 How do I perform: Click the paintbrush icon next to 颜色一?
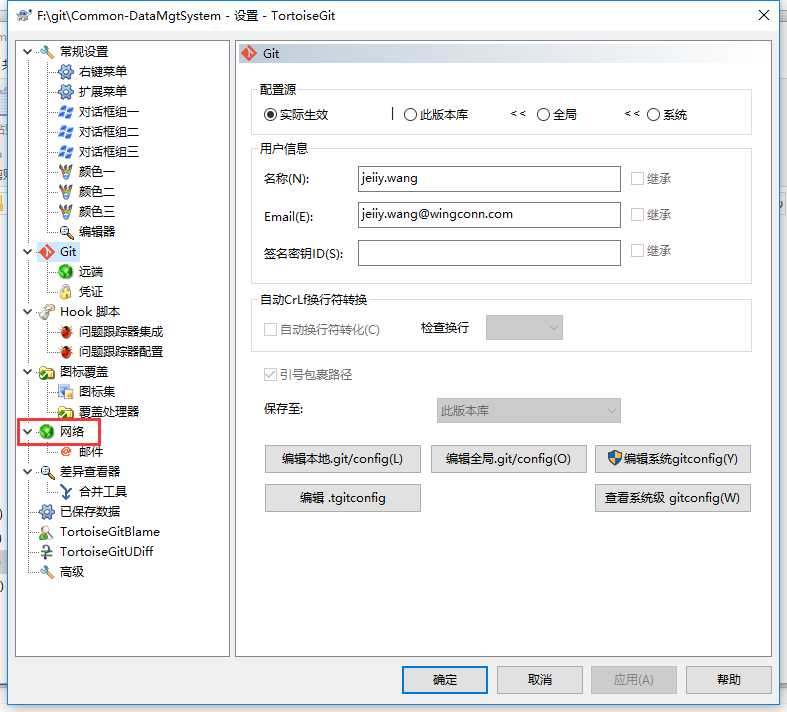point(66,172)
